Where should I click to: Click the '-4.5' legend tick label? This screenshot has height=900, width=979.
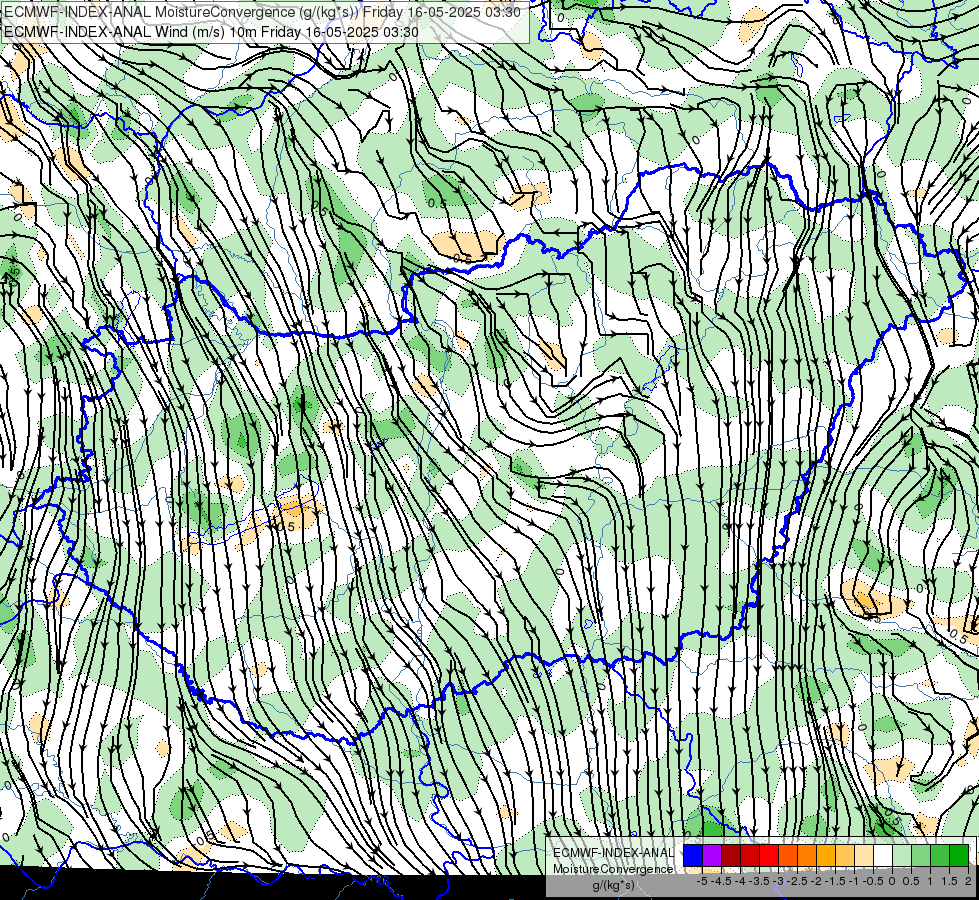coord(721,881)
